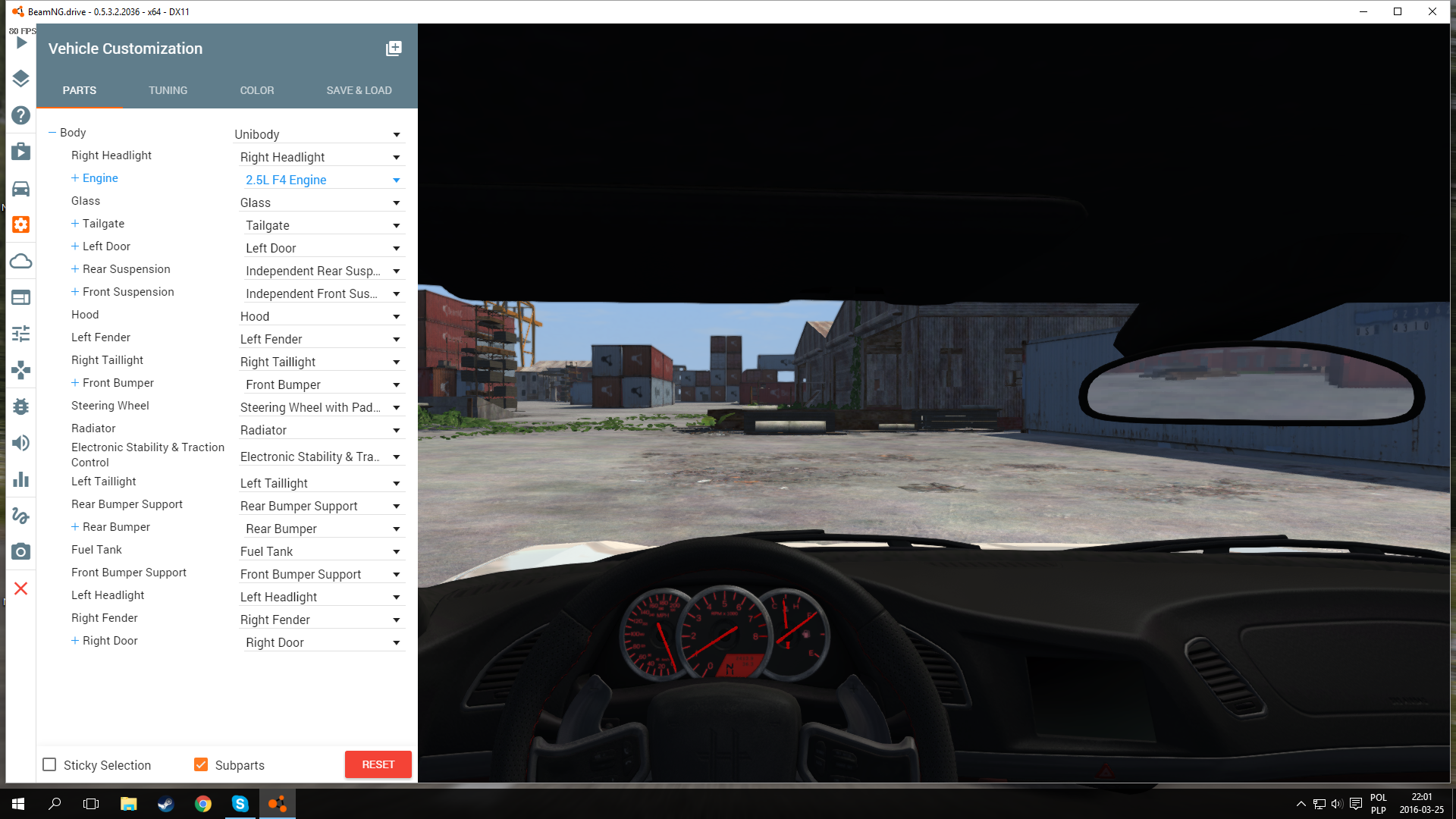Click the play icon in left sidebar

pyautogui.click(x=21, y=42)
